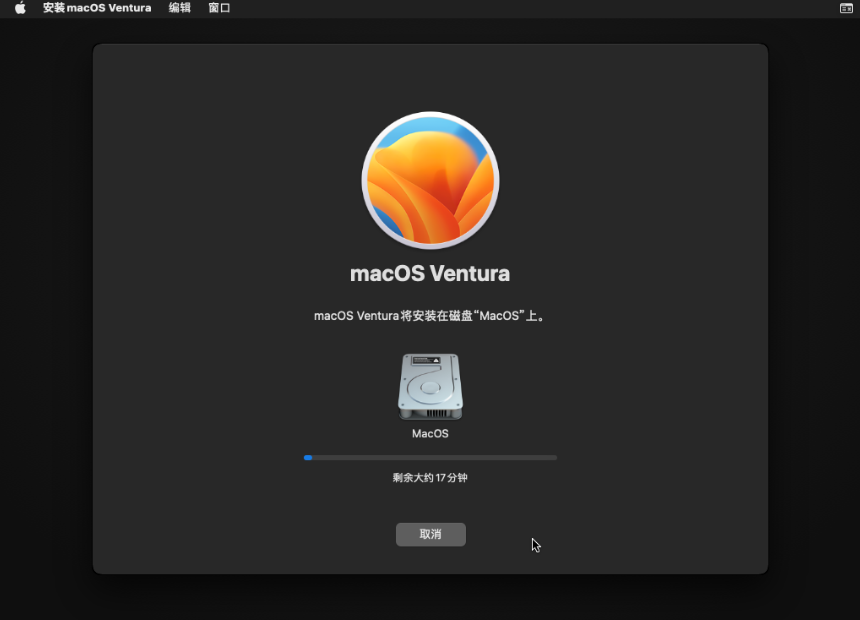The image size is (860, 620).
Task: Click the MacOS label under disk icon
Action: coord(430,434)
